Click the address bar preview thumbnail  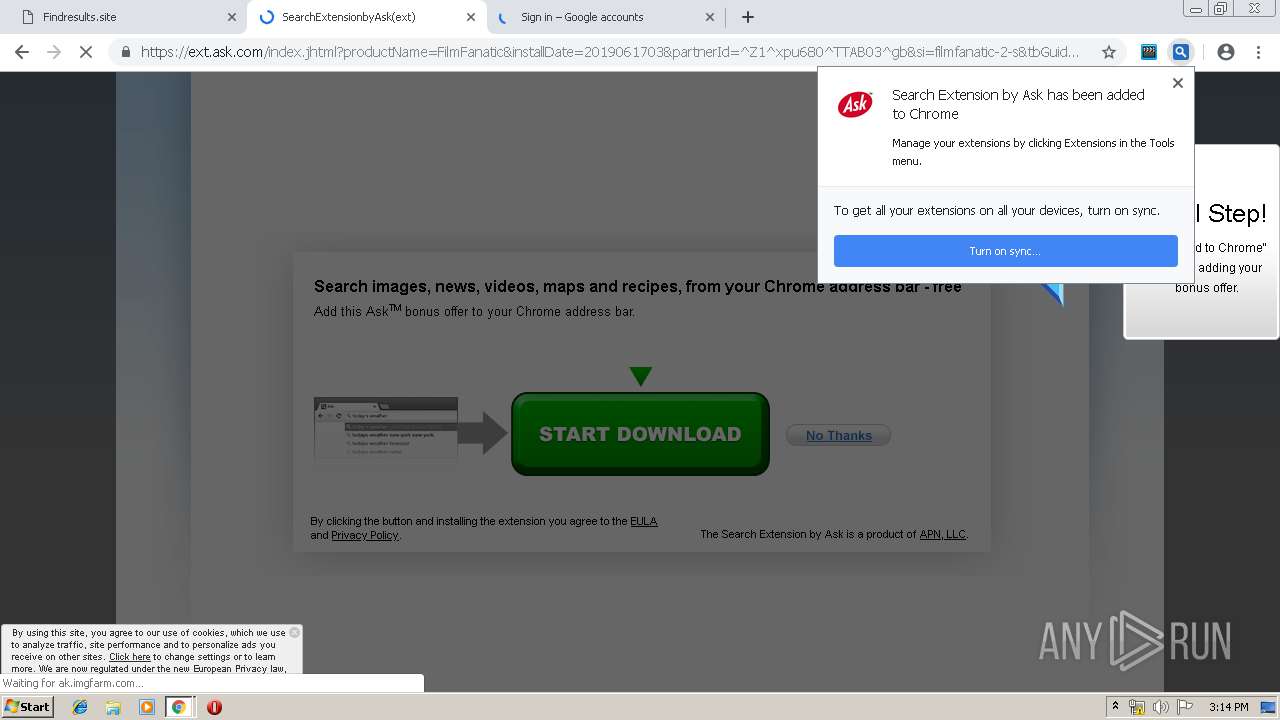(386, 429)
